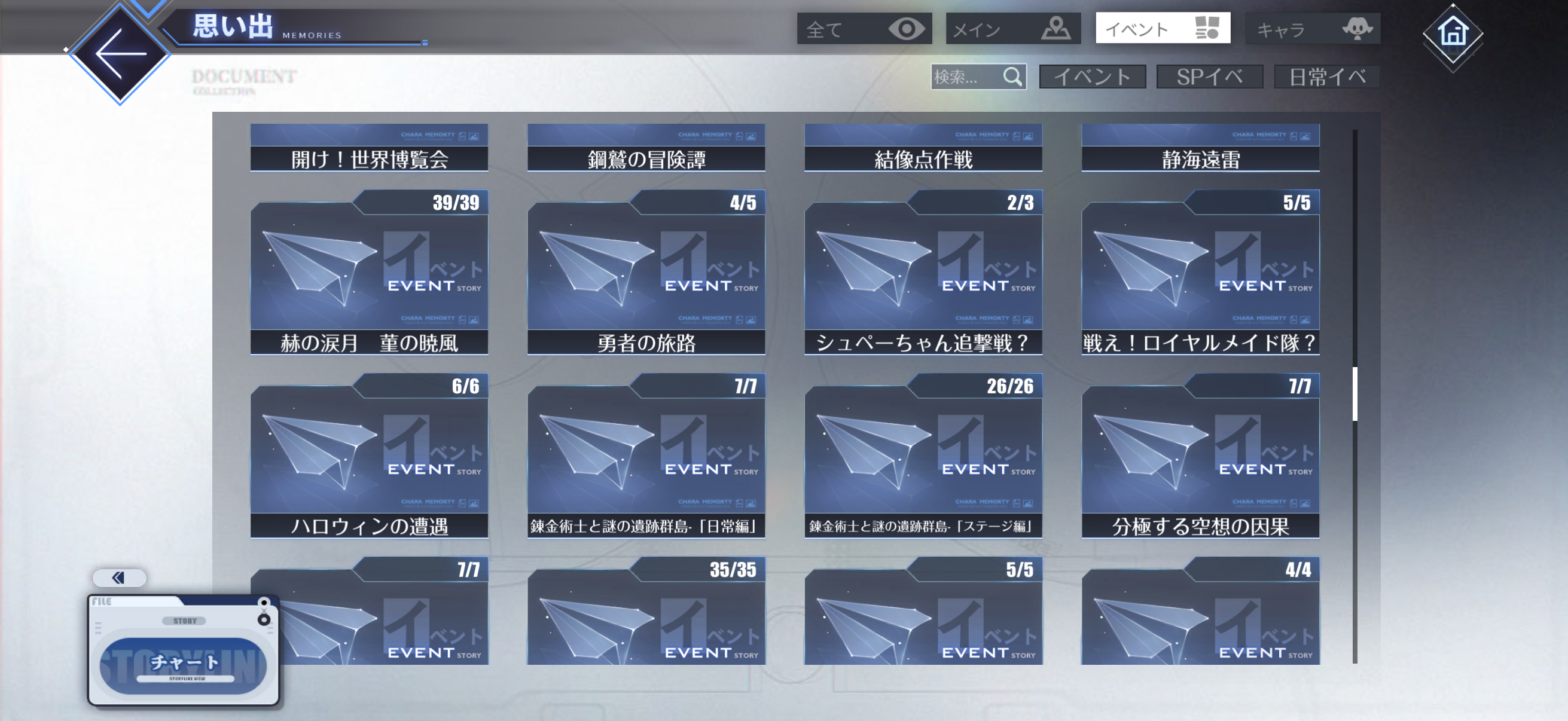Switch to the キャラ character tab
This screenshot has width=1568, height=721.
pyautogui.click(x=1312, y=29)
